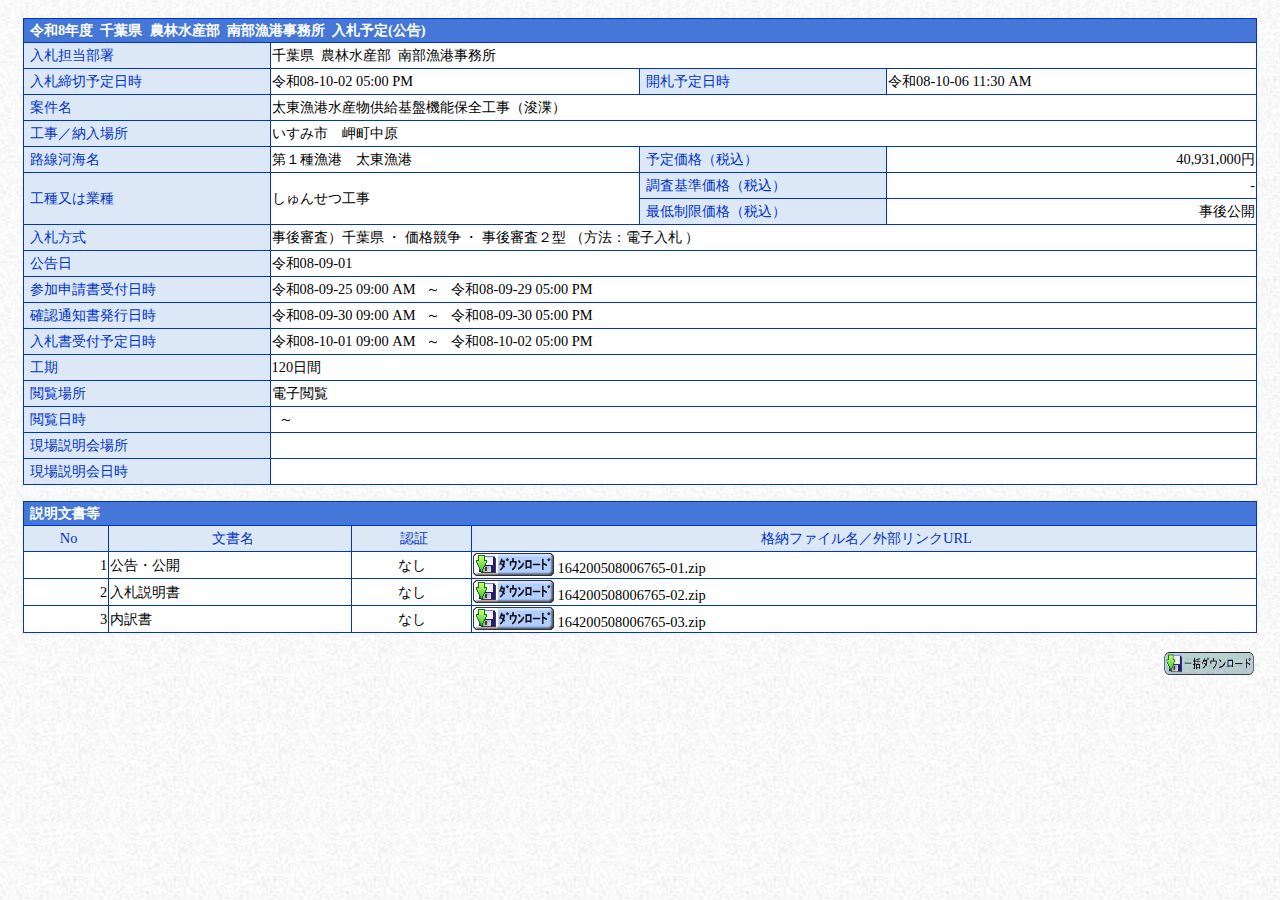Click the closing time 令和08-10-02 05:00 PM

tap(342, 81)
